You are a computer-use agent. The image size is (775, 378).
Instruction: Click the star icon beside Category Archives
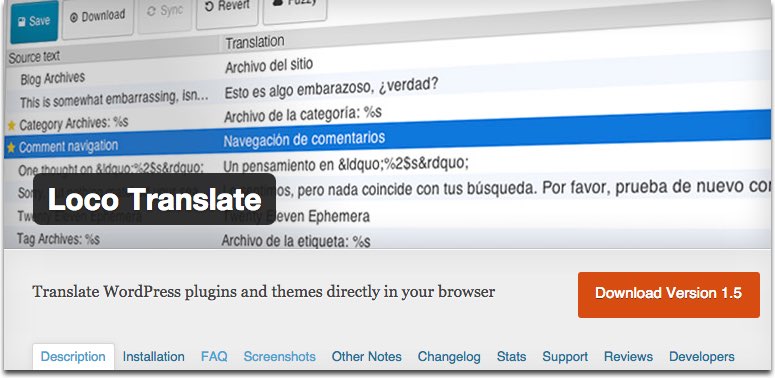click(12, 126)
